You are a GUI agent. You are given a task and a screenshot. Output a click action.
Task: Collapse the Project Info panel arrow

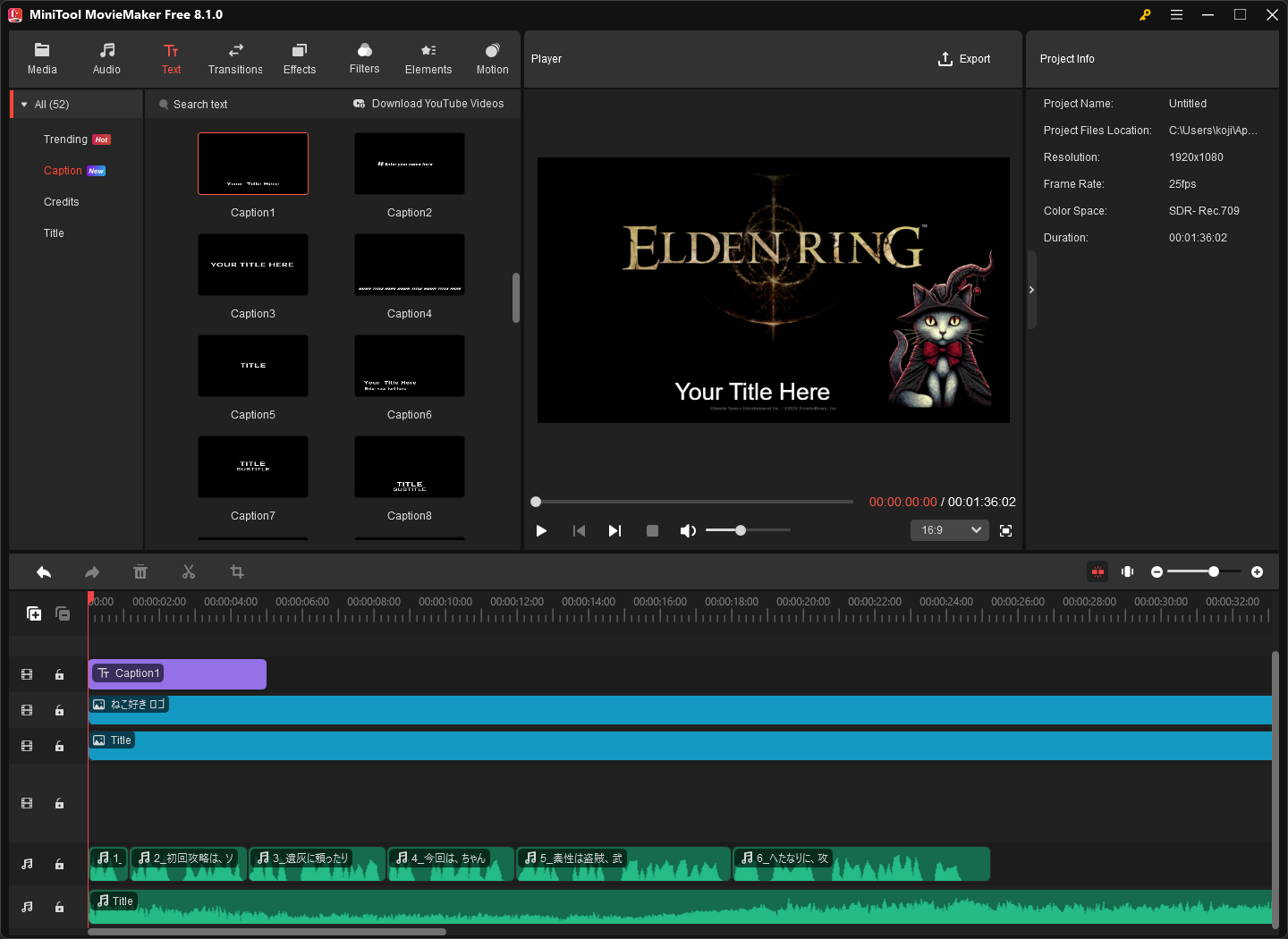pyautogui.click(x=1031, y=290)
